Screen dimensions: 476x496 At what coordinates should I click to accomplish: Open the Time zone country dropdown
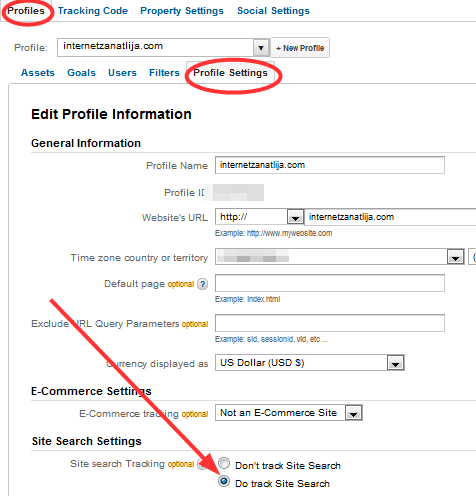[455, 257]
